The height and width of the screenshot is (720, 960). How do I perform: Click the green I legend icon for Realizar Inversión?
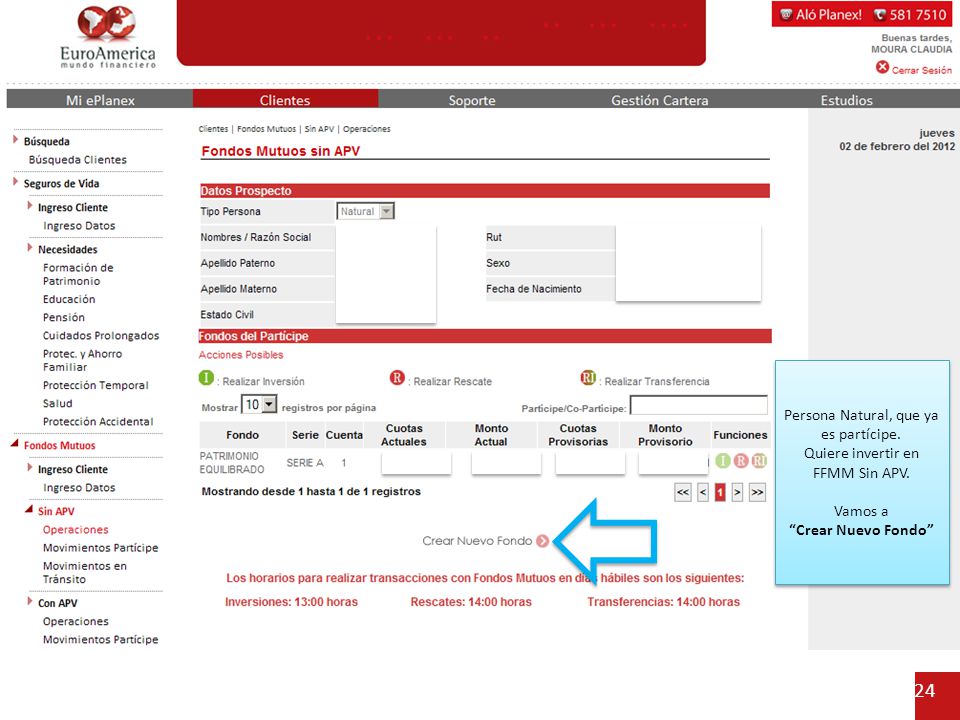pos(206,378)
